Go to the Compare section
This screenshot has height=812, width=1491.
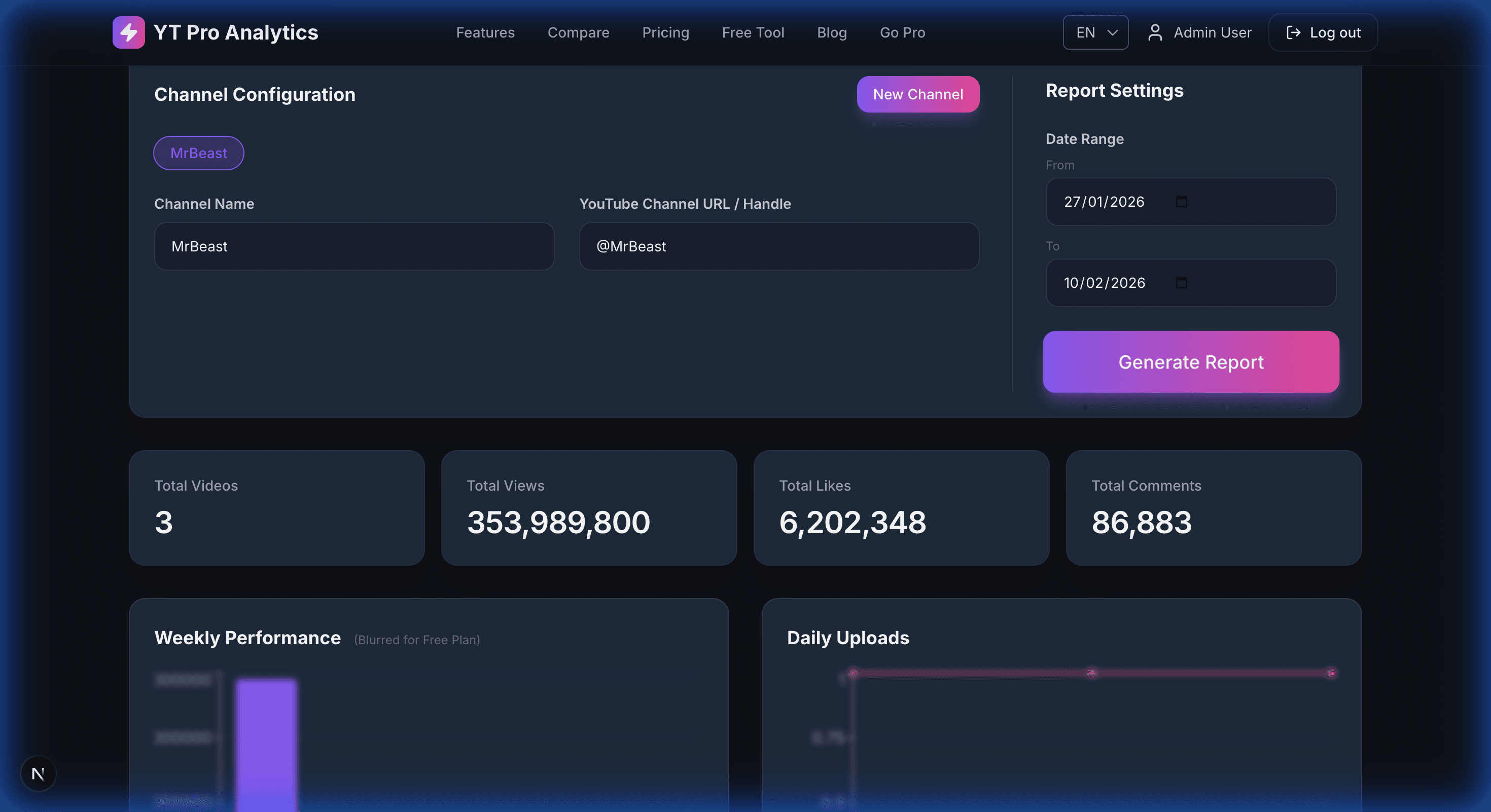[578, 32]
